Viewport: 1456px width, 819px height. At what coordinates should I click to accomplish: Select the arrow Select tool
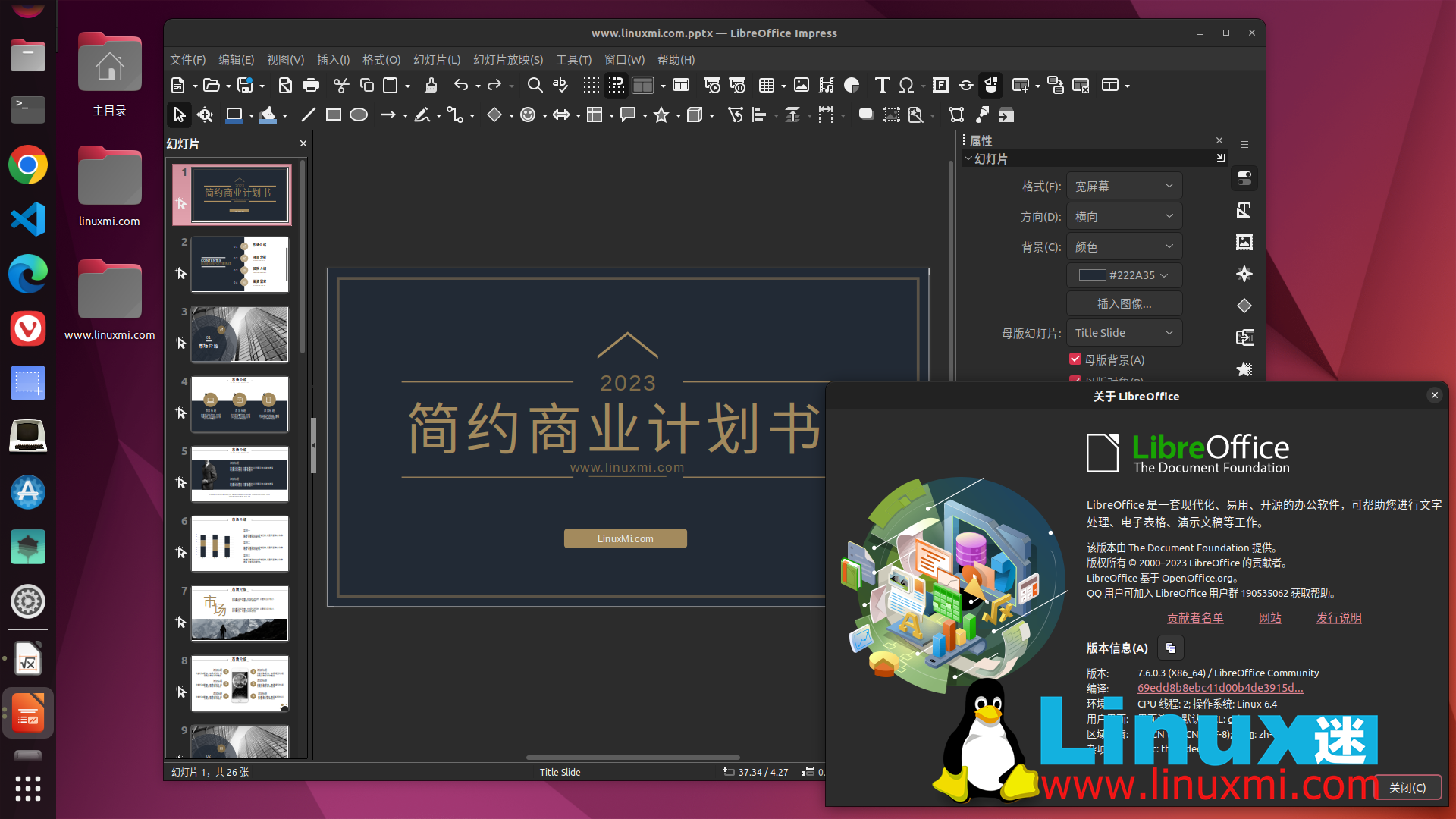(x=179, y=115)
